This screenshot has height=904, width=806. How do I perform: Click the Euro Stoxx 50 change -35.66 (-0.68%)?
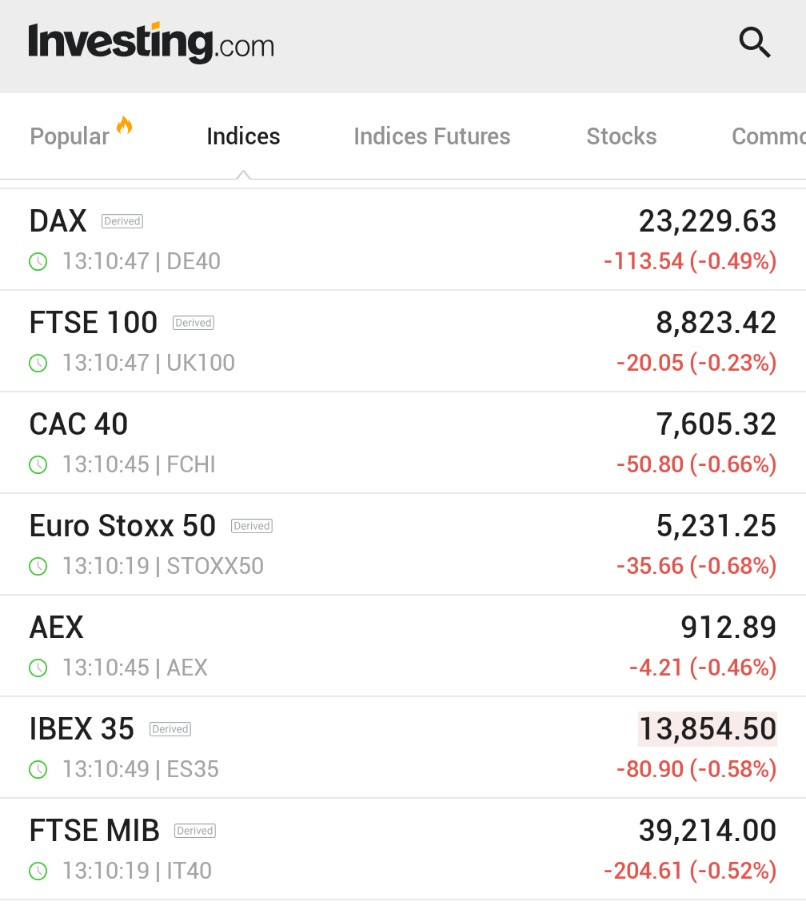[x=696, y=566]
